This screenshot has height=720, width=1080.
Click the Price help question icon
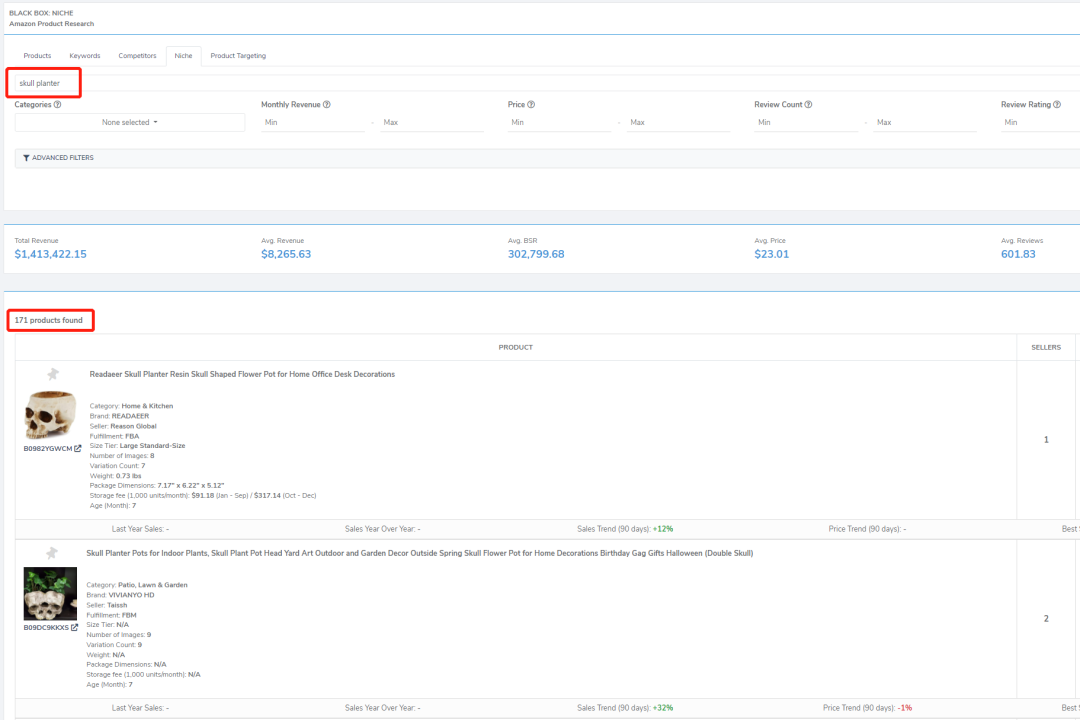point(531,104)
